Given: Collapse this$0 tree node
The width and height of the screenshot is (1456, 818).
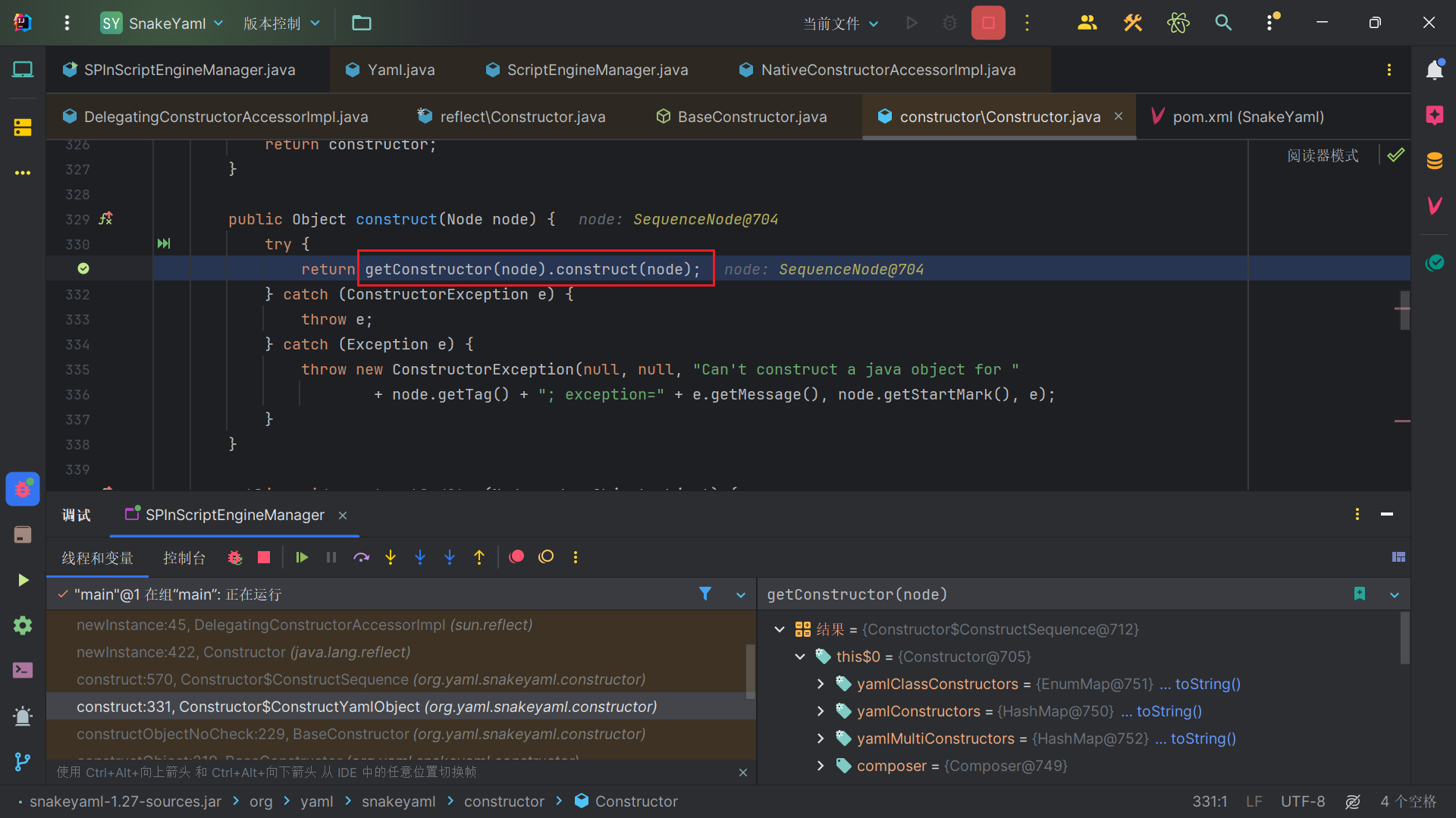Looking at the screenshot, I should pyautogui.click(x=800, y=657).
